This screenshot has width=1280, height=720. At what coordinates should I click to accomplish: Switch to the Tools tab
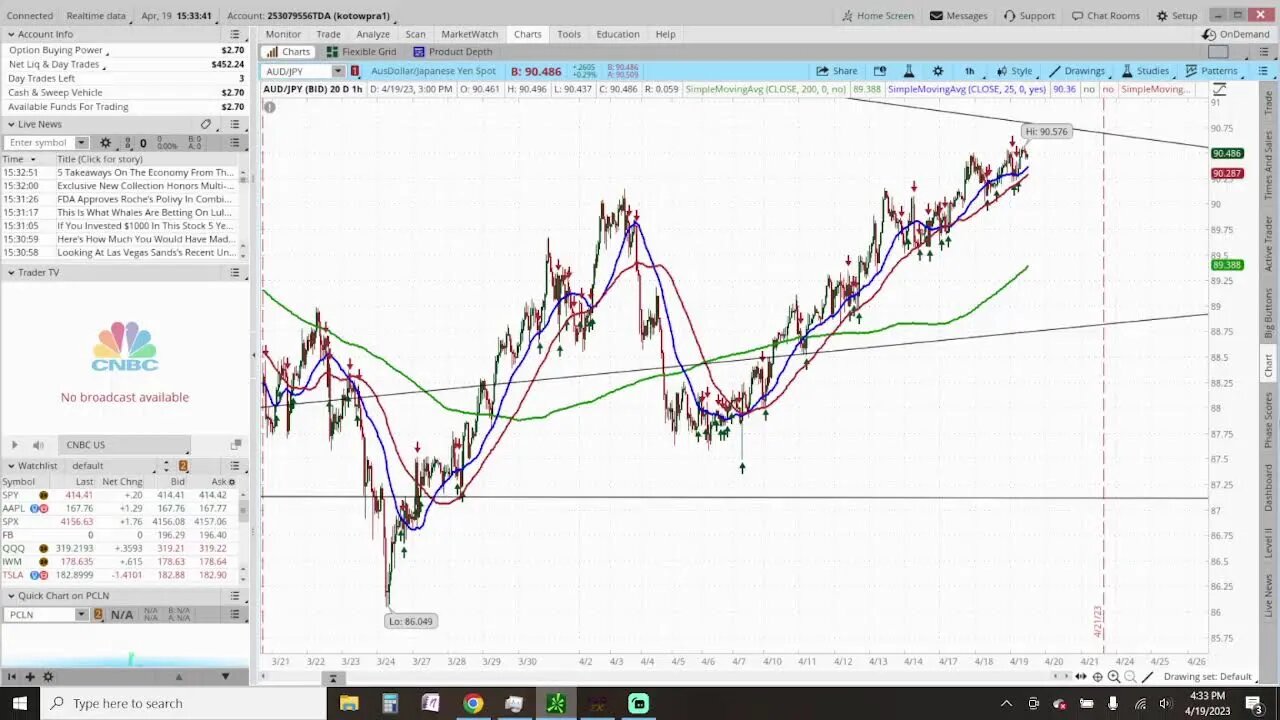[x=569, y=34]
